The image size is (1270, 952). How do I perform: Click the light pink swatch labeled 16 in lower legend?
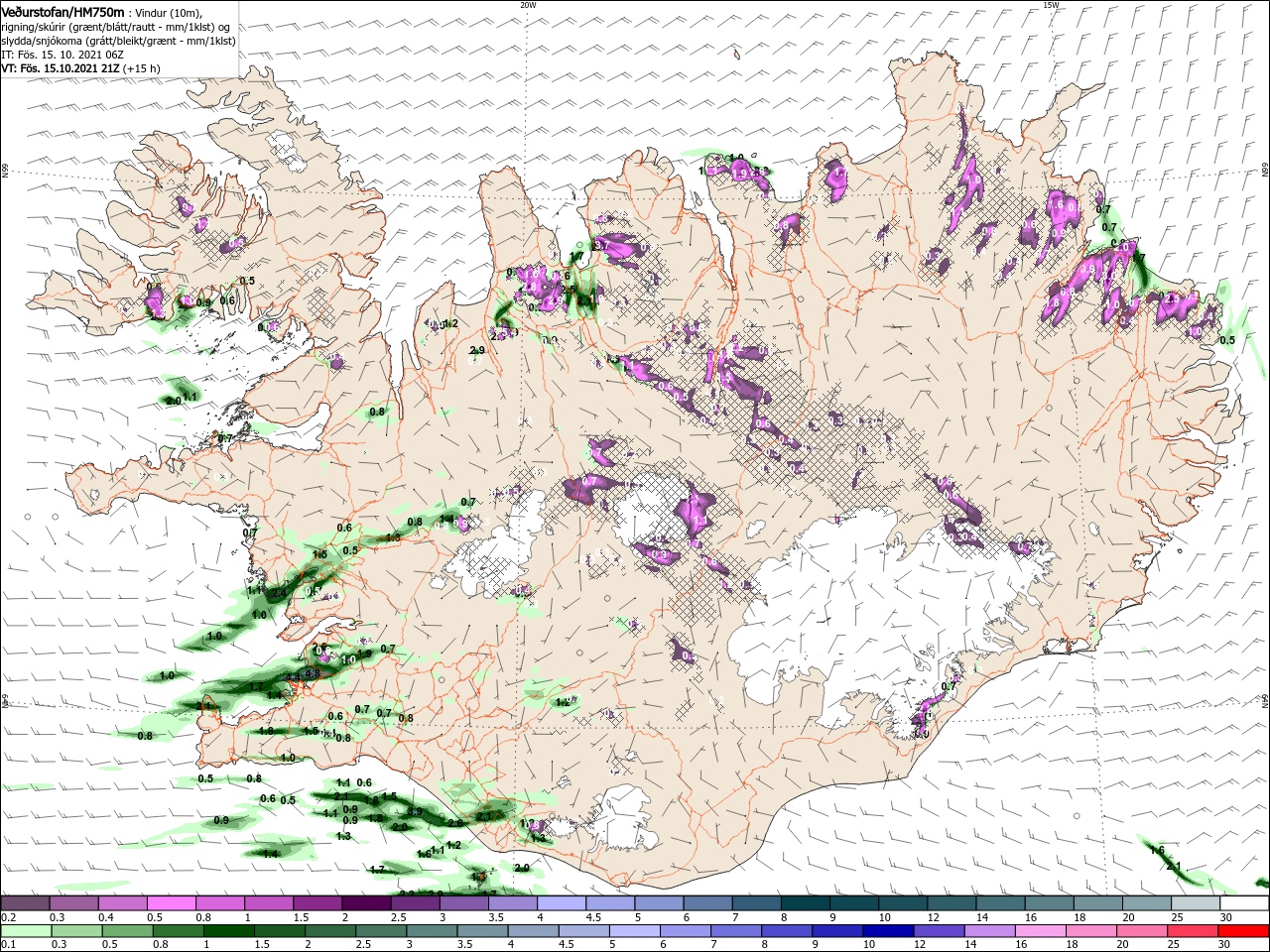[1041, 930]
